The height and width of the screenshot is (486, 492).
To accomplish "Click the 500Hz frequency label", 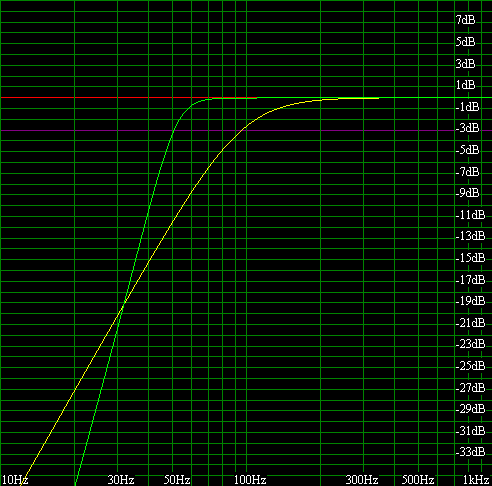I will click(x=418, y=480).
